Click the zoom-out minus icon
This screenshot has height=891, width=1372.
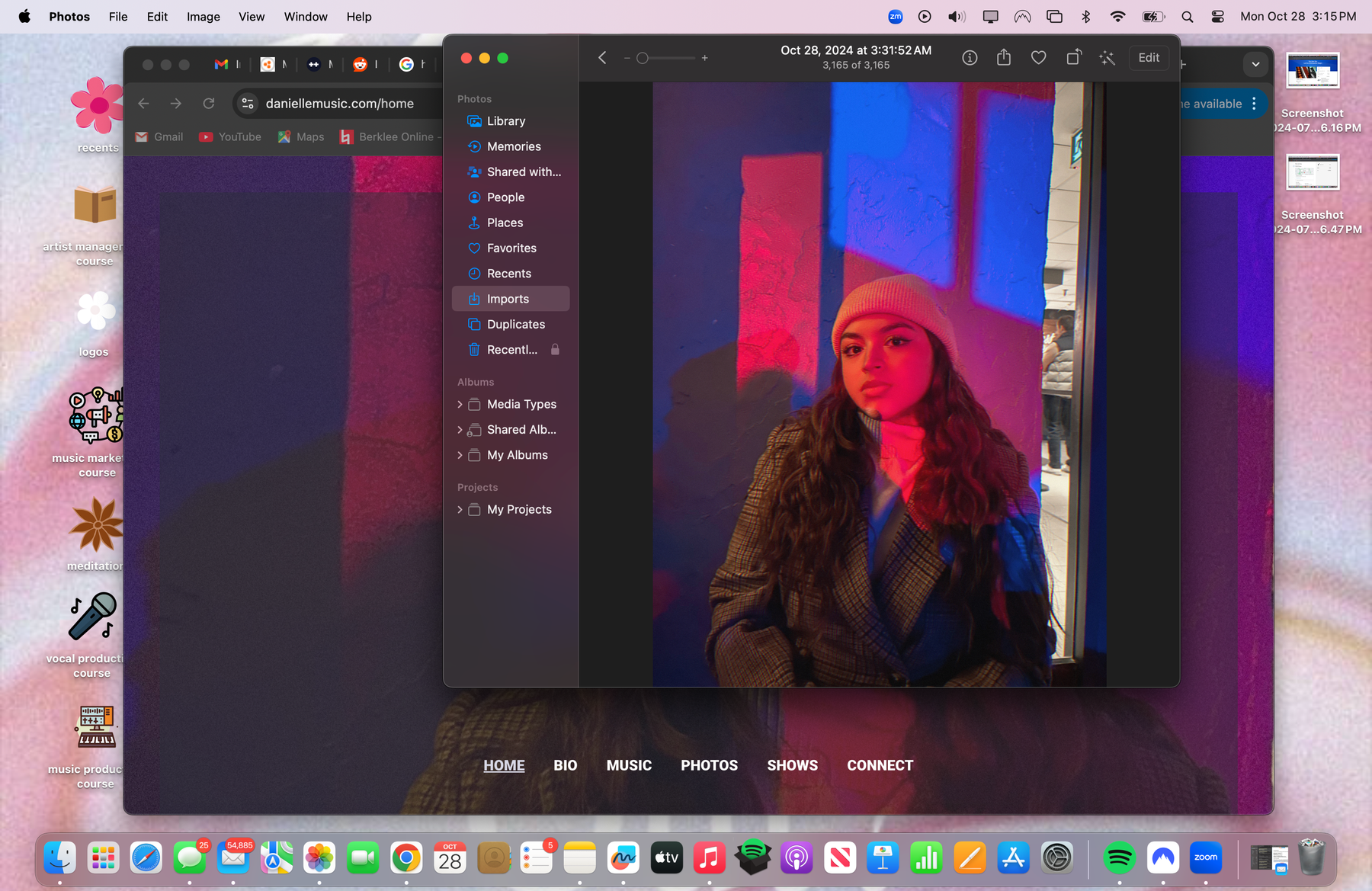[627, 58]
